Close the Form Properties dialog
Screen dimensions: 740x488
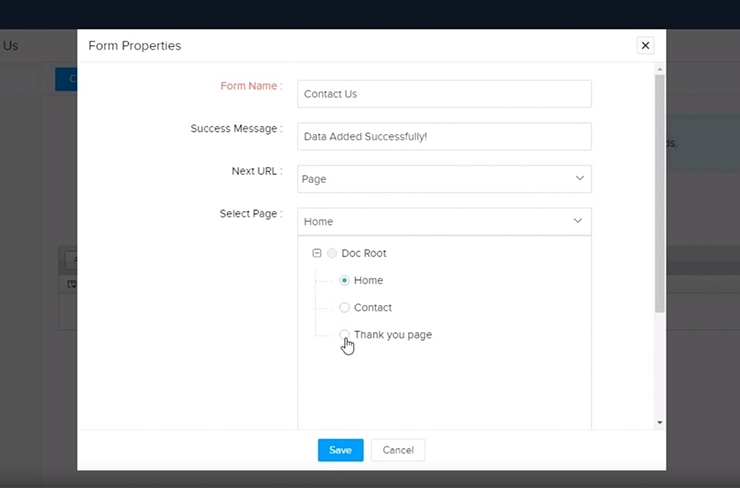pos(645,45)
